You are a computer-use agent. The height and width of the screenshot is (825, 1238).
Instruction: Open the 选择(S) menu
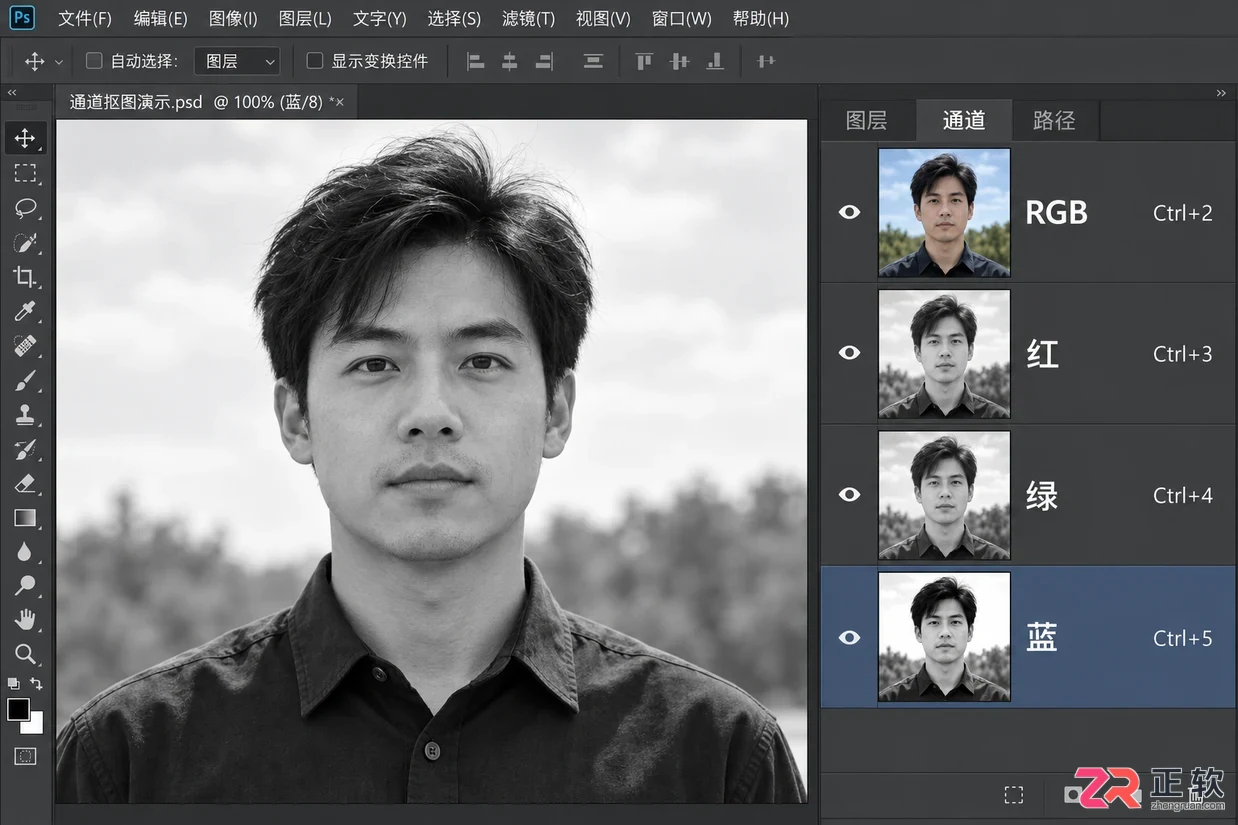[454, 18]
